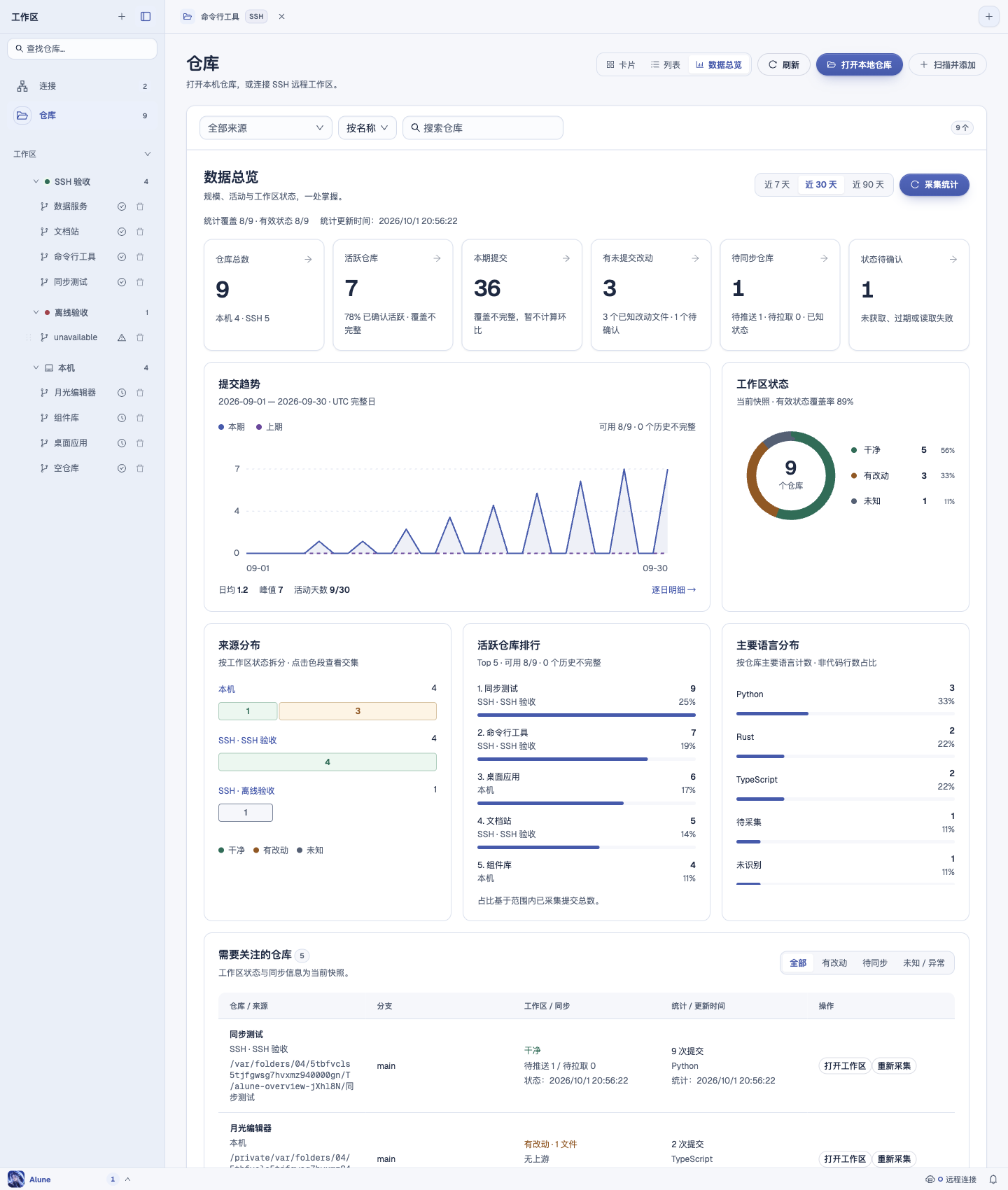This screenshot has width=1008, height=1190.
Task: Collapse the 本机 tree group
Action: coord(36,367)
